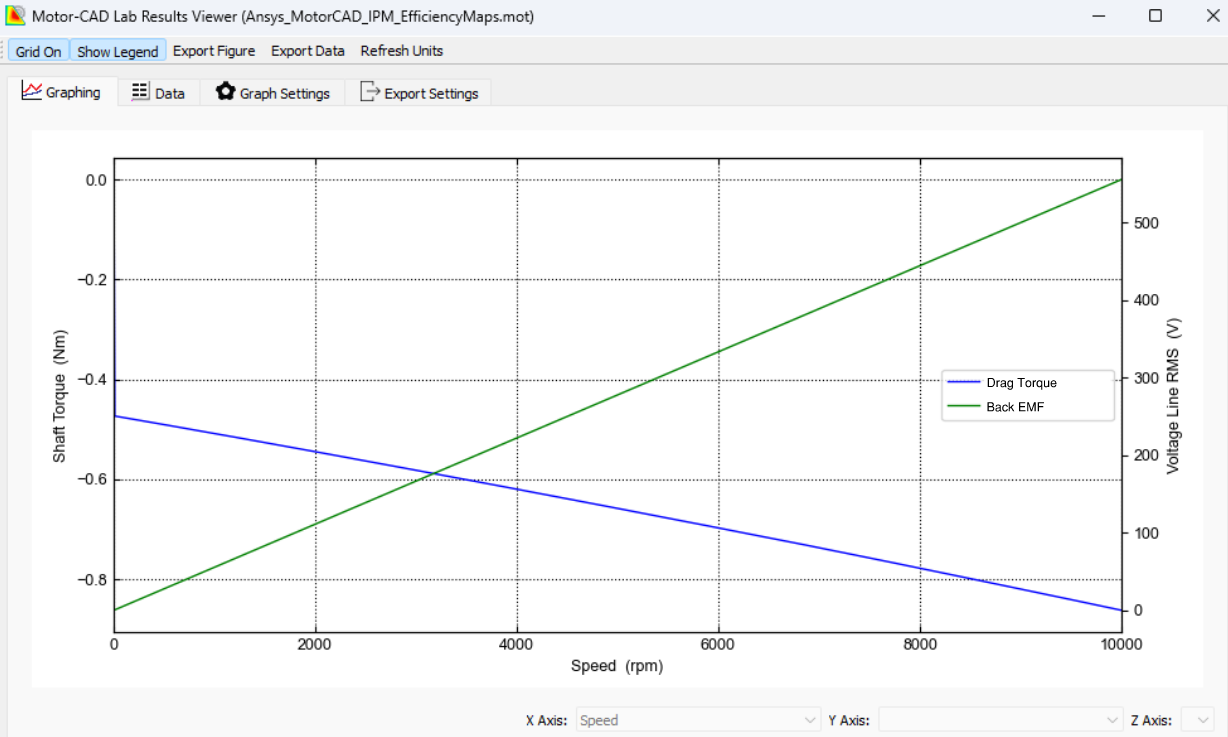Toggle Grid On off
This screenshot has height=737, width=1228.
click(x=37, y=50)
